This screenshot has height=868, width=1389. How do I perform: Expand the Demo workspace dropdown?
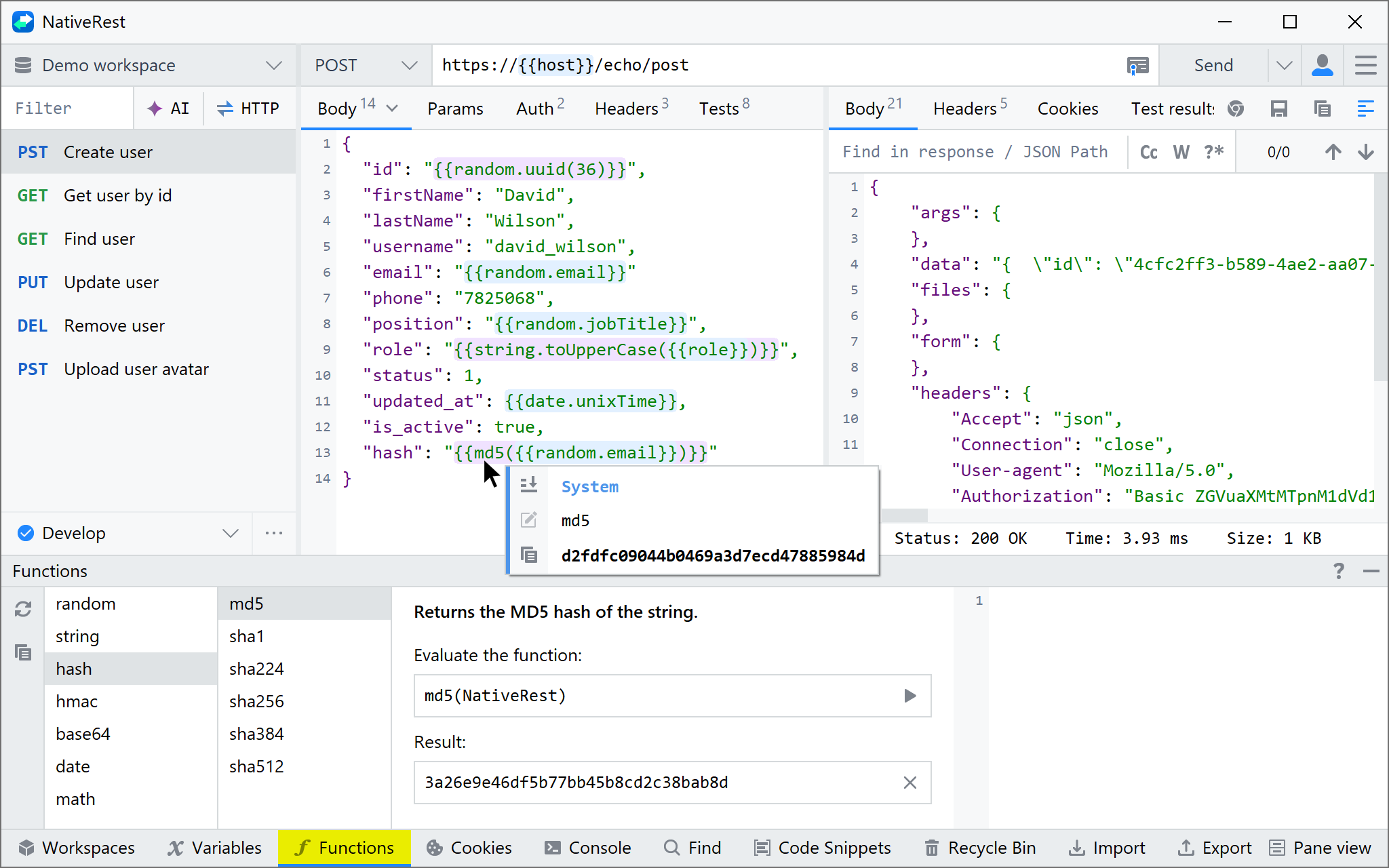click(273, 65)
